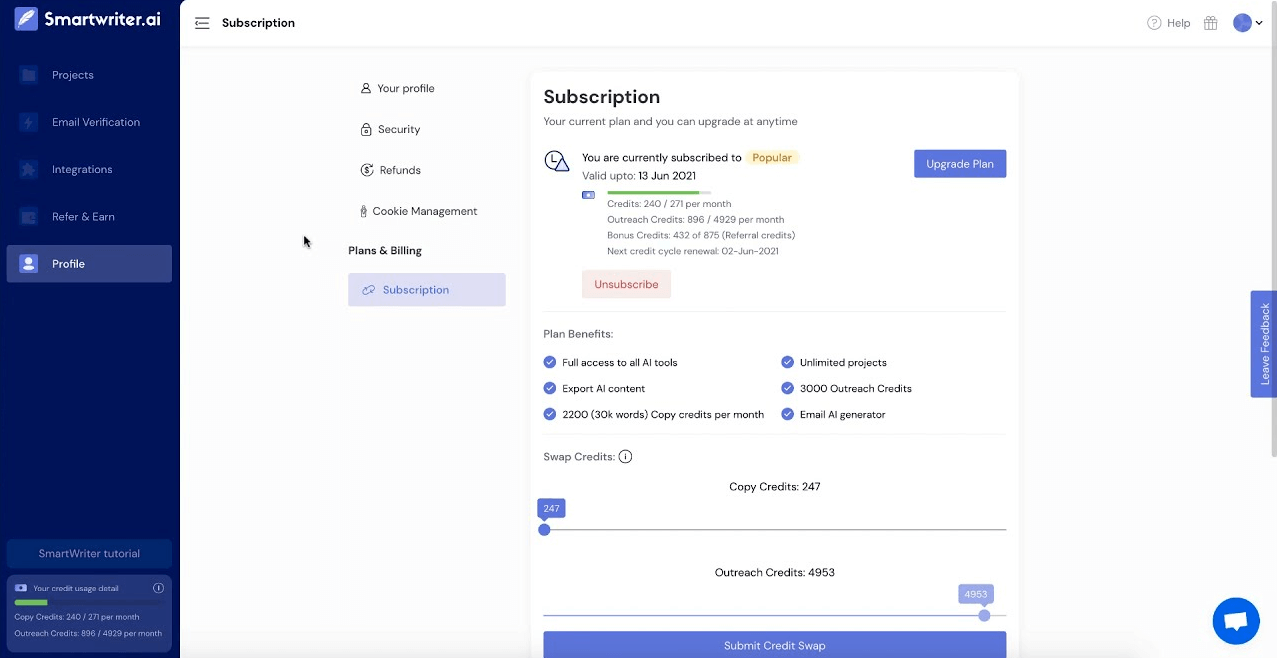Click the Upgrade Plan button

[x=960, y=164]
